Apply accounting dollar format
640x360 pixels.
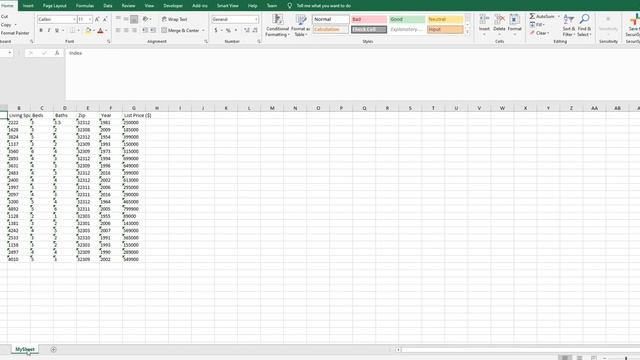216,31
